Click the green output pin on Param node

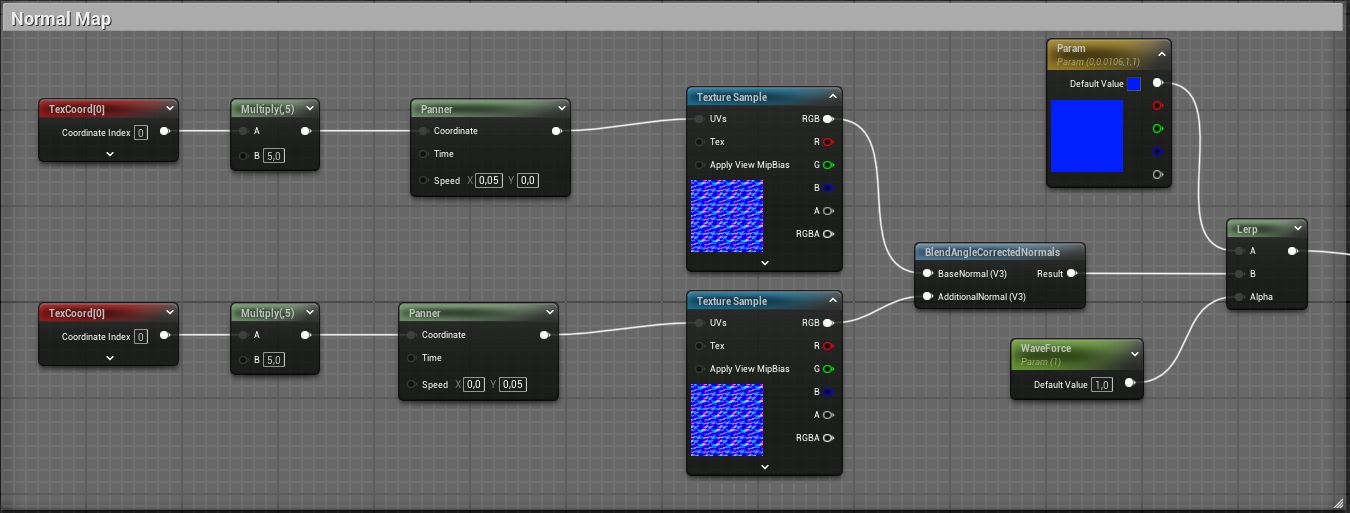pos(1158,128)
